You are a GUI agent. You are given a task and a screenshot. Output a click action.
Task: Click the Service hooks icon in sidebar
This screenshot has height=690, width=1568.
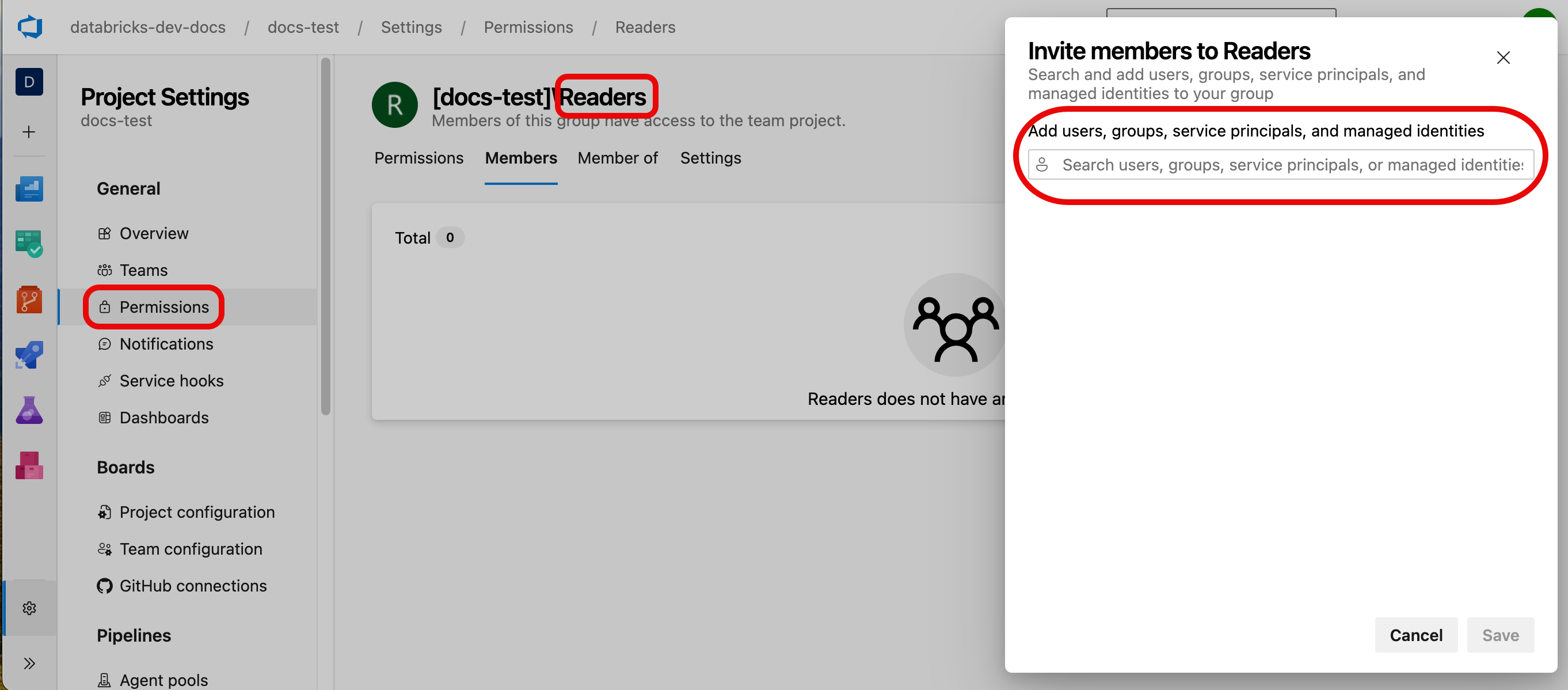[103, 380]
